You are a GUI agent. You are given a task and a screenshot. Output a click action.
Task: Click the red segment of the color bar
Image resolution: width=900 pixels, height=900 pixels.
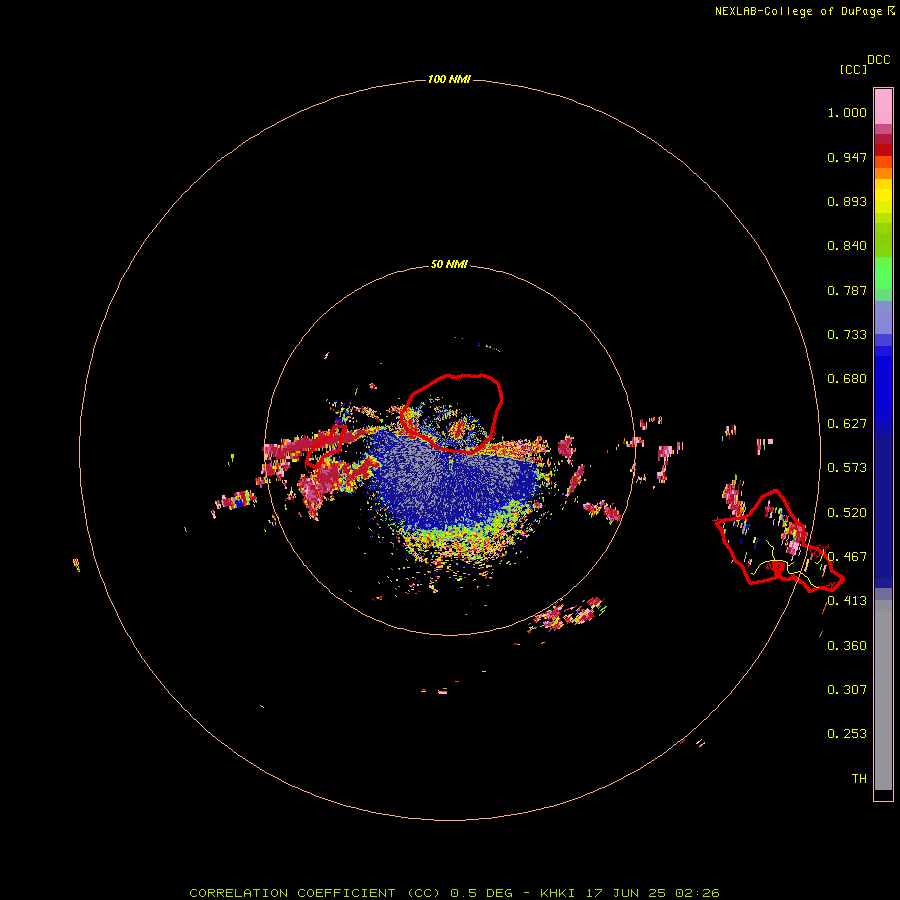pyautogui.click(x=883, y=150)
